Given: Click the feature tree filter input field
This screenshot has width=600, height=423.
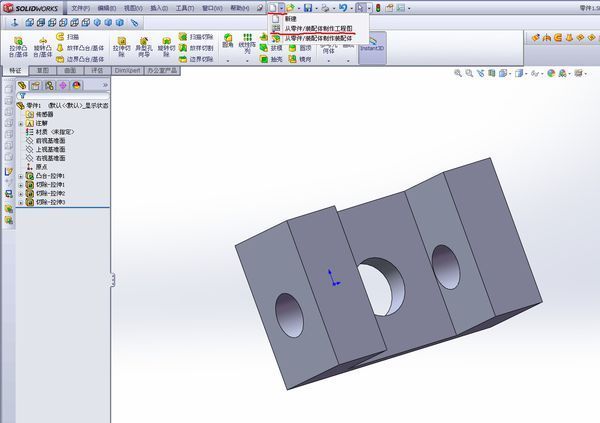Looking at the screenshot, I should [x=63, y=96].
